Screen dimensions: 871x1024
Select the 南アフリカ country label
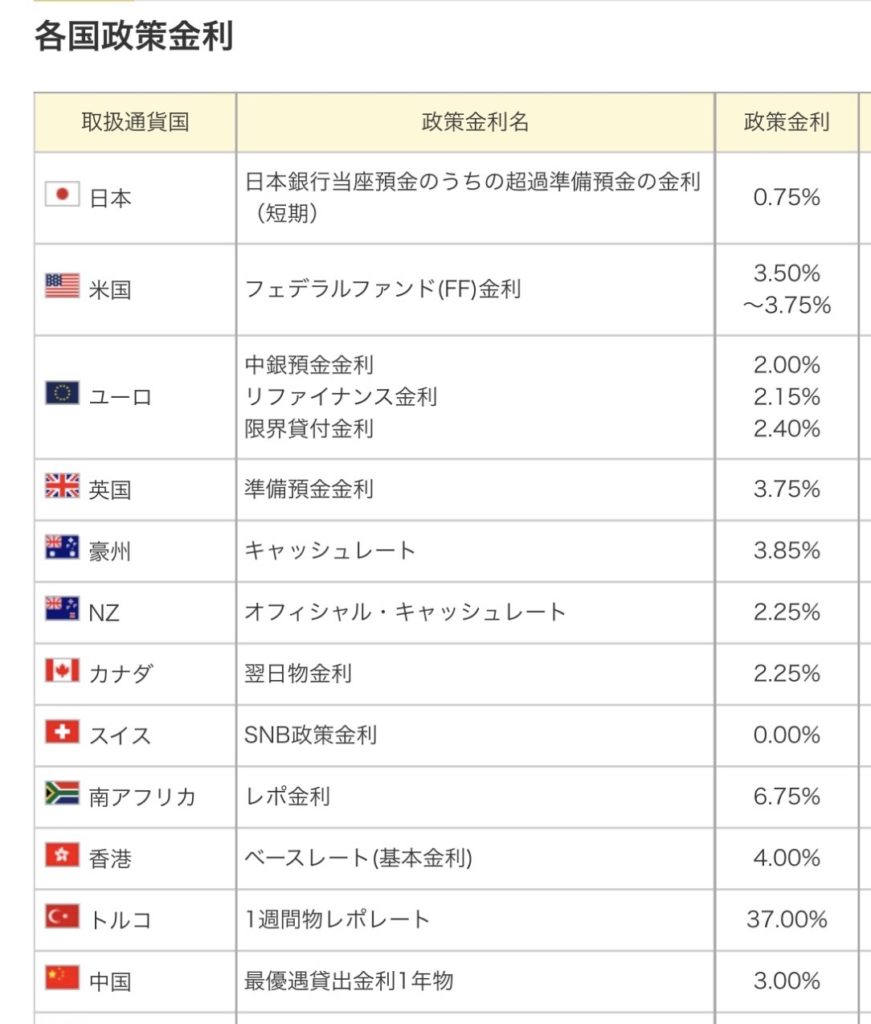coord(143,797)
